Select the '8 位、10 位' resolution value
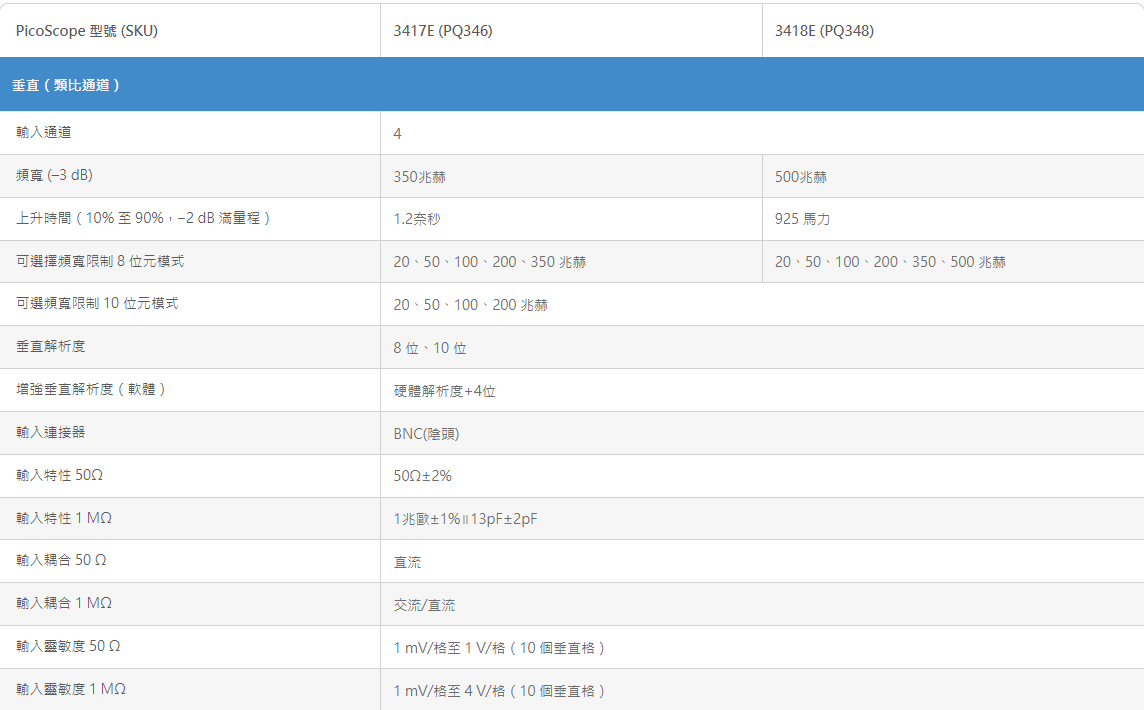The width and height of the screenshot is (1144, 710). coord(430,348)
